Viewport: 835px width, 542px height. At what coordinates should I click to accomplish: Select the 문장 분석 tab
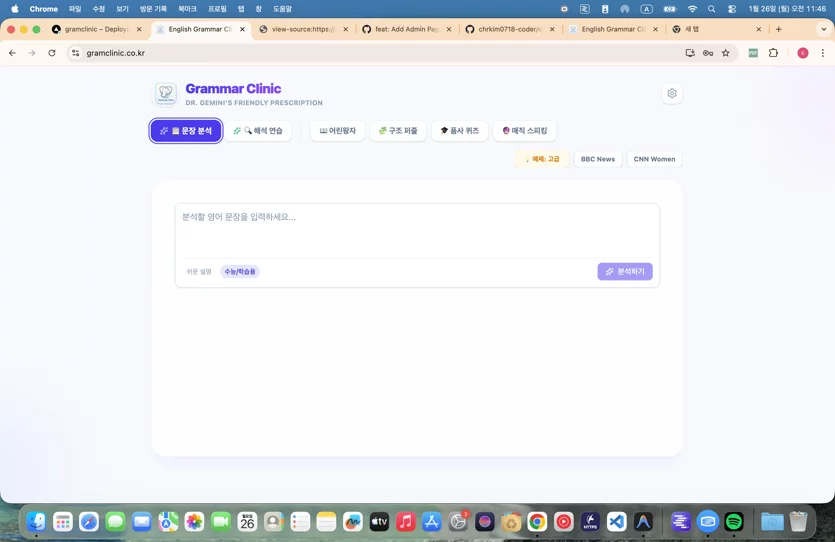click(x=186, y=130)
